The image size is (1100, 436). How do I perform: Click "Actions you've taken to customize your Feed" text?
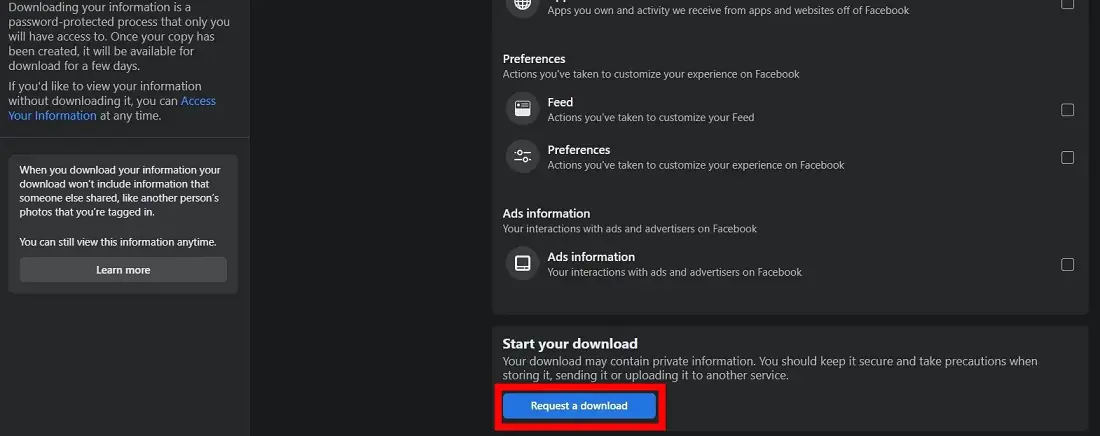[x=650, y=117]
